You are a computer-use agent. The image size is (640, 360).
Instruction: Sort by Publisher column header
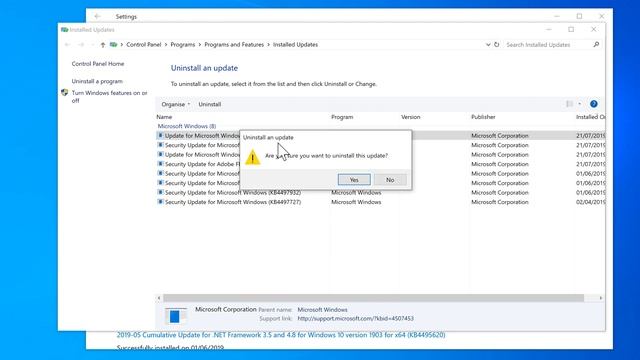483,117
